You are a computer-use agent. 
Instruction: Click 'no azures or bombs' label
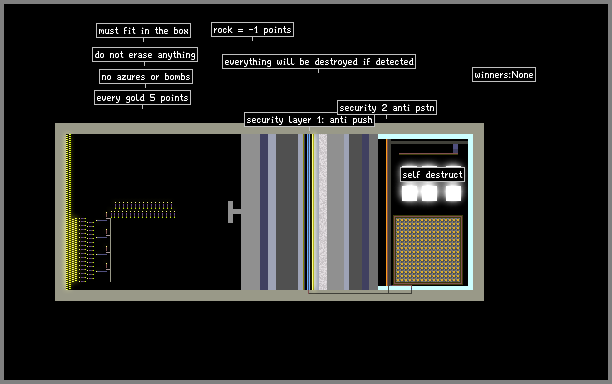coord(146,76)
